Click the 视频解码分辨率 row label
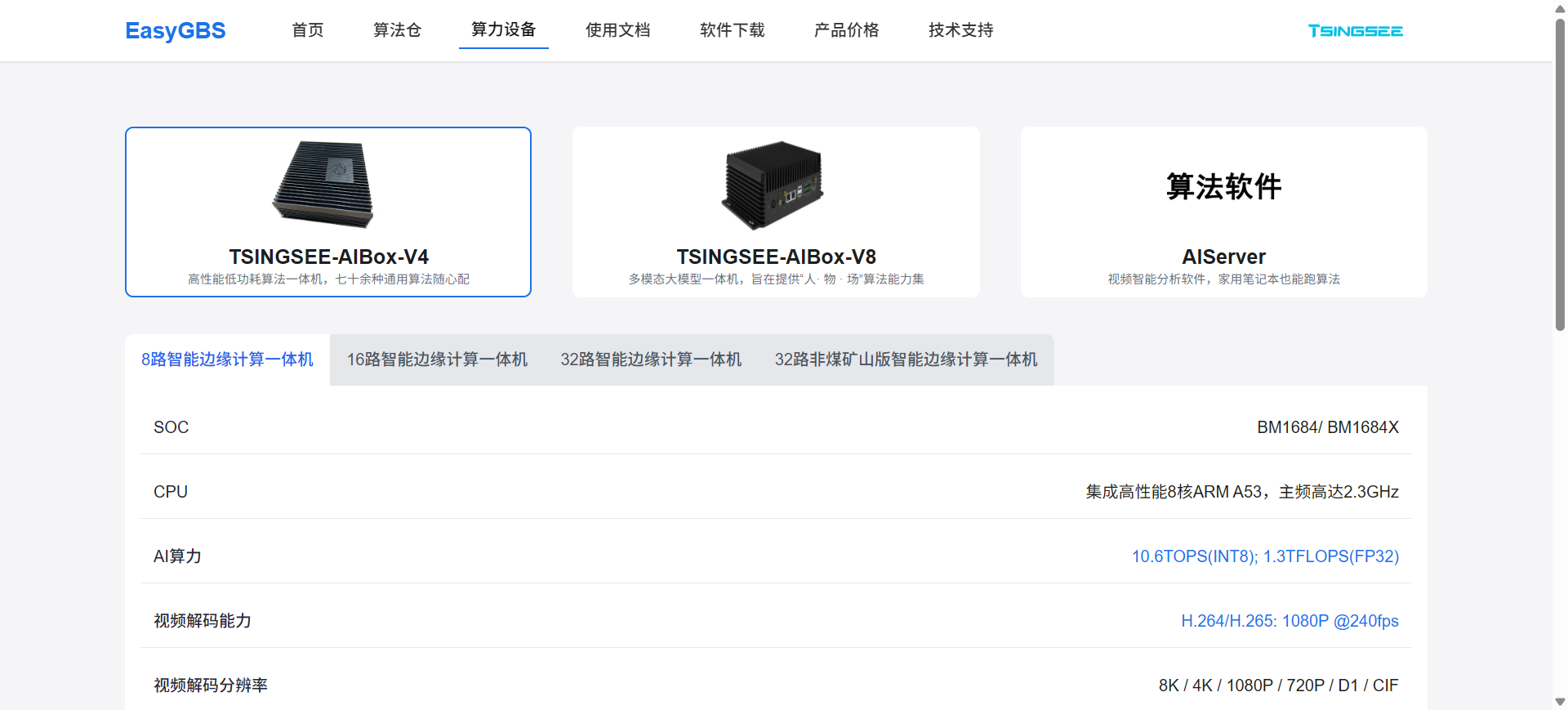This screenshot has width=1568, height=710. click(211, 685)
